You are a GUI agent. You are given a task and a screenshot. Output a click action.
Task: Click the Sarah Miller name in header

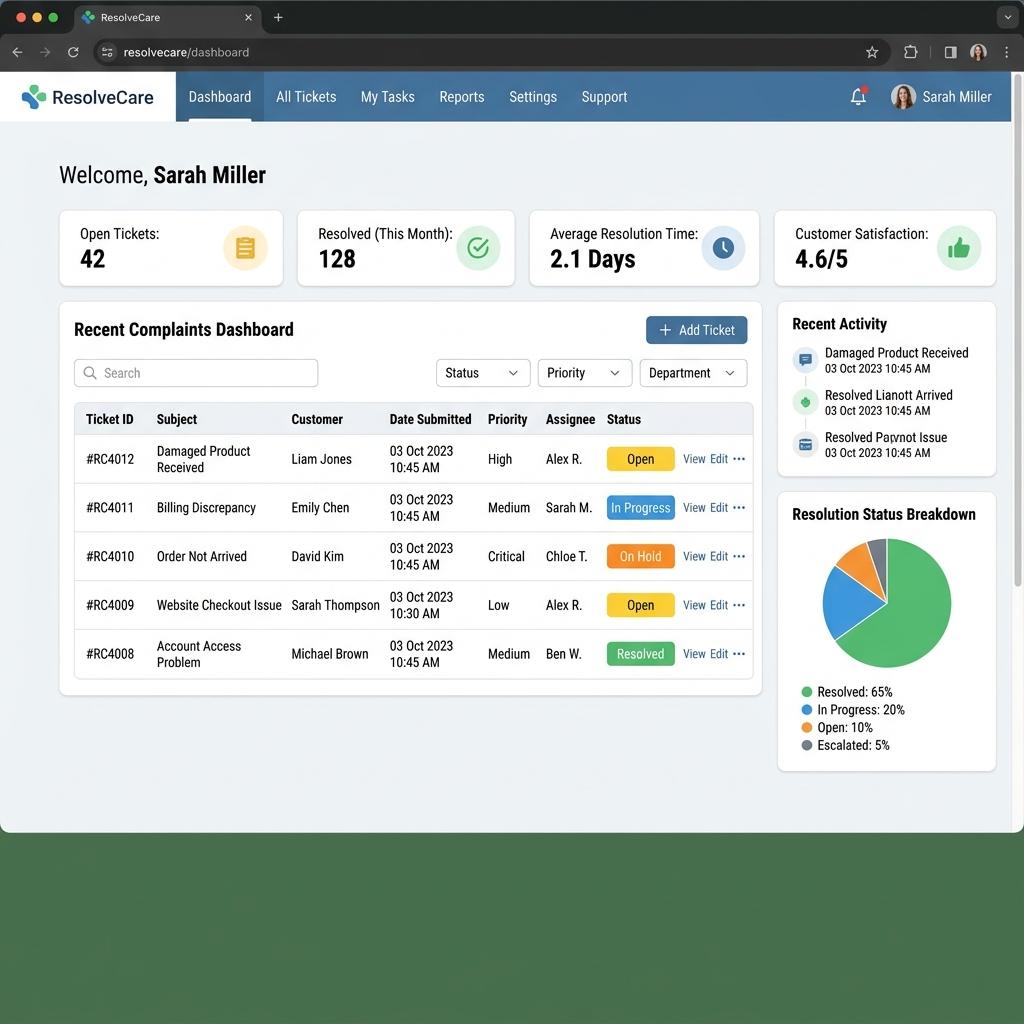click(x=957, y=97)
